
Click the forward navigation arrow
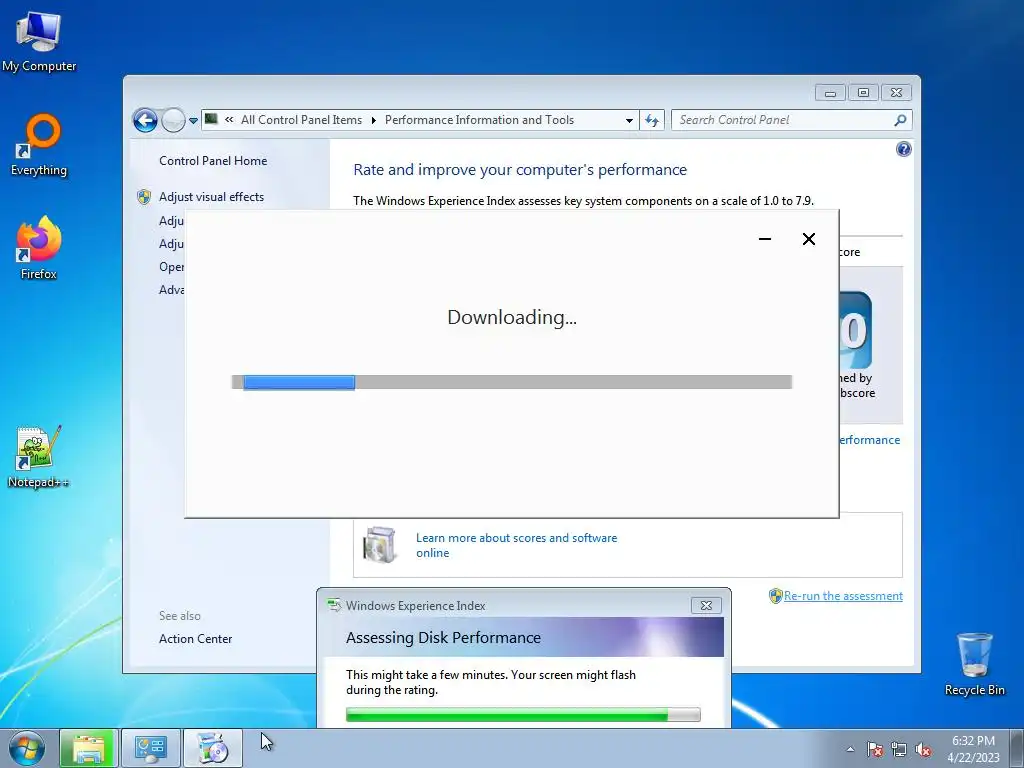pyautogui.click(x=173, y=120)
